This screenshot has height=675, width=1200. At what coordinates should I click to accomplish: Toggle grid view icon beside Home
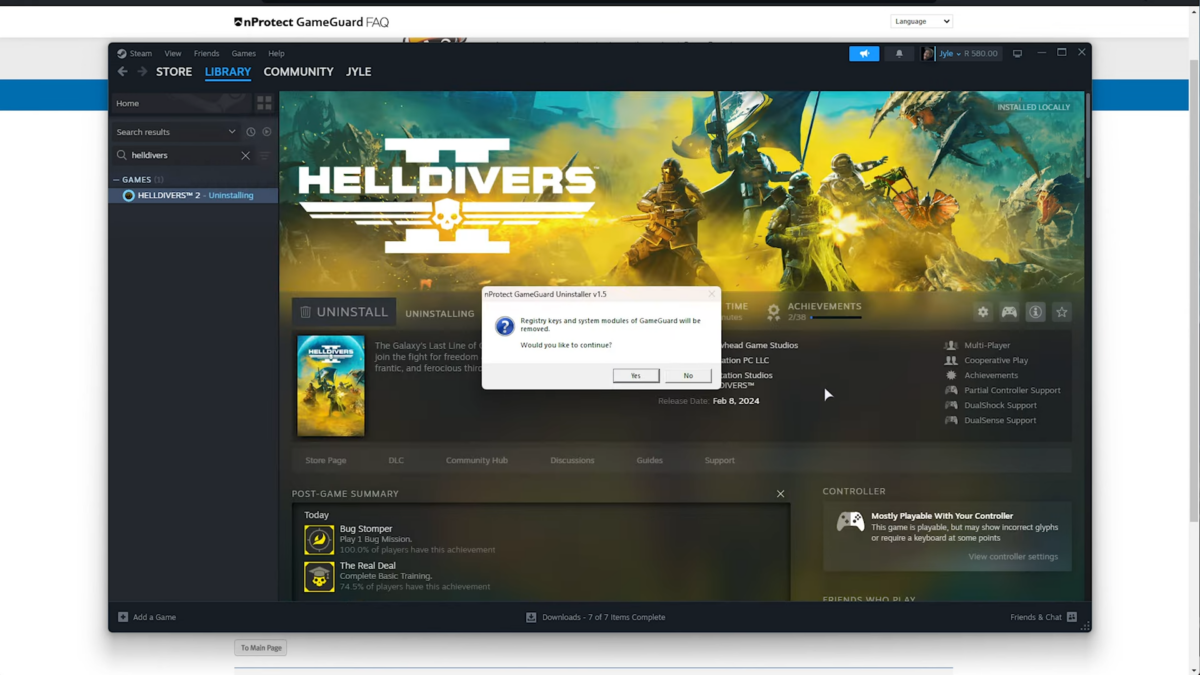click(x=264, y=103)
